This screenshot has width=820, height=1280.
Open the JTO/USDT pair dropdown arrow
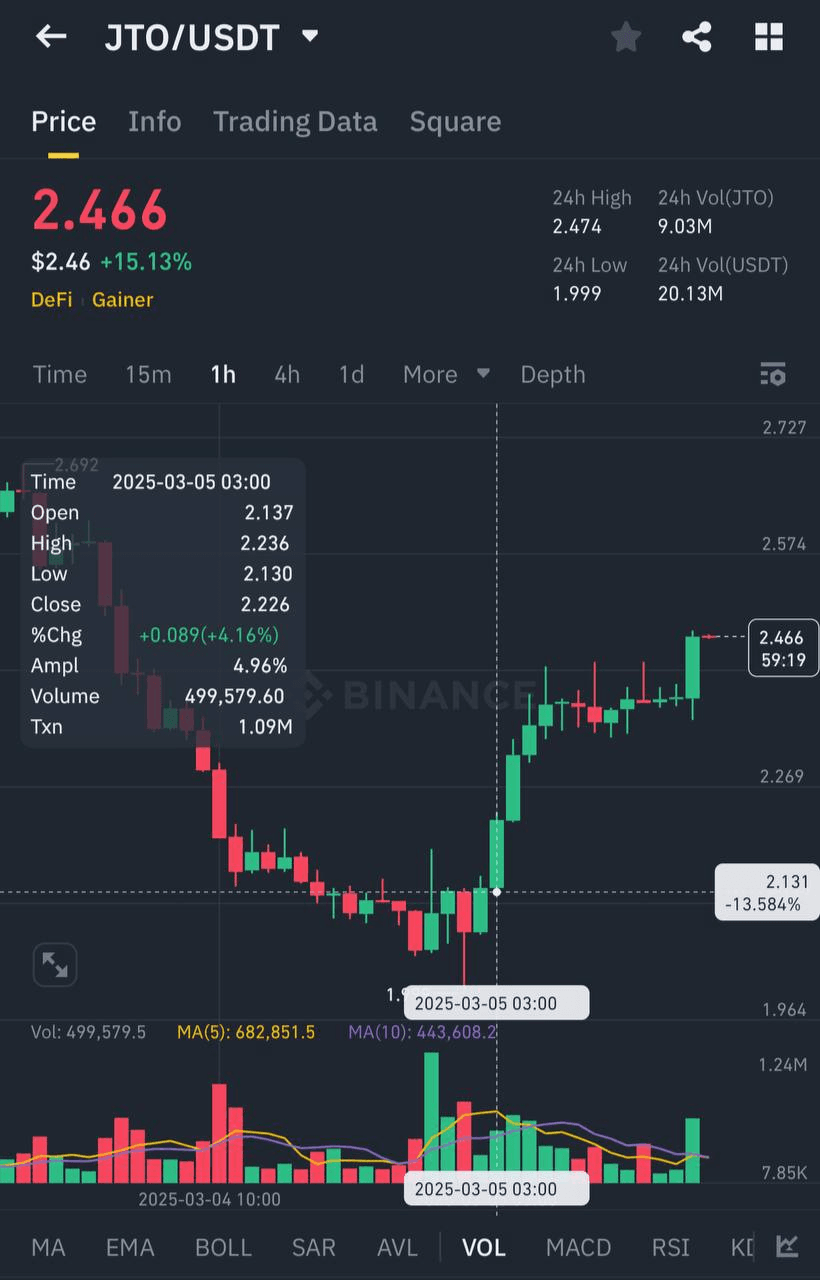[x=310, y=37]
